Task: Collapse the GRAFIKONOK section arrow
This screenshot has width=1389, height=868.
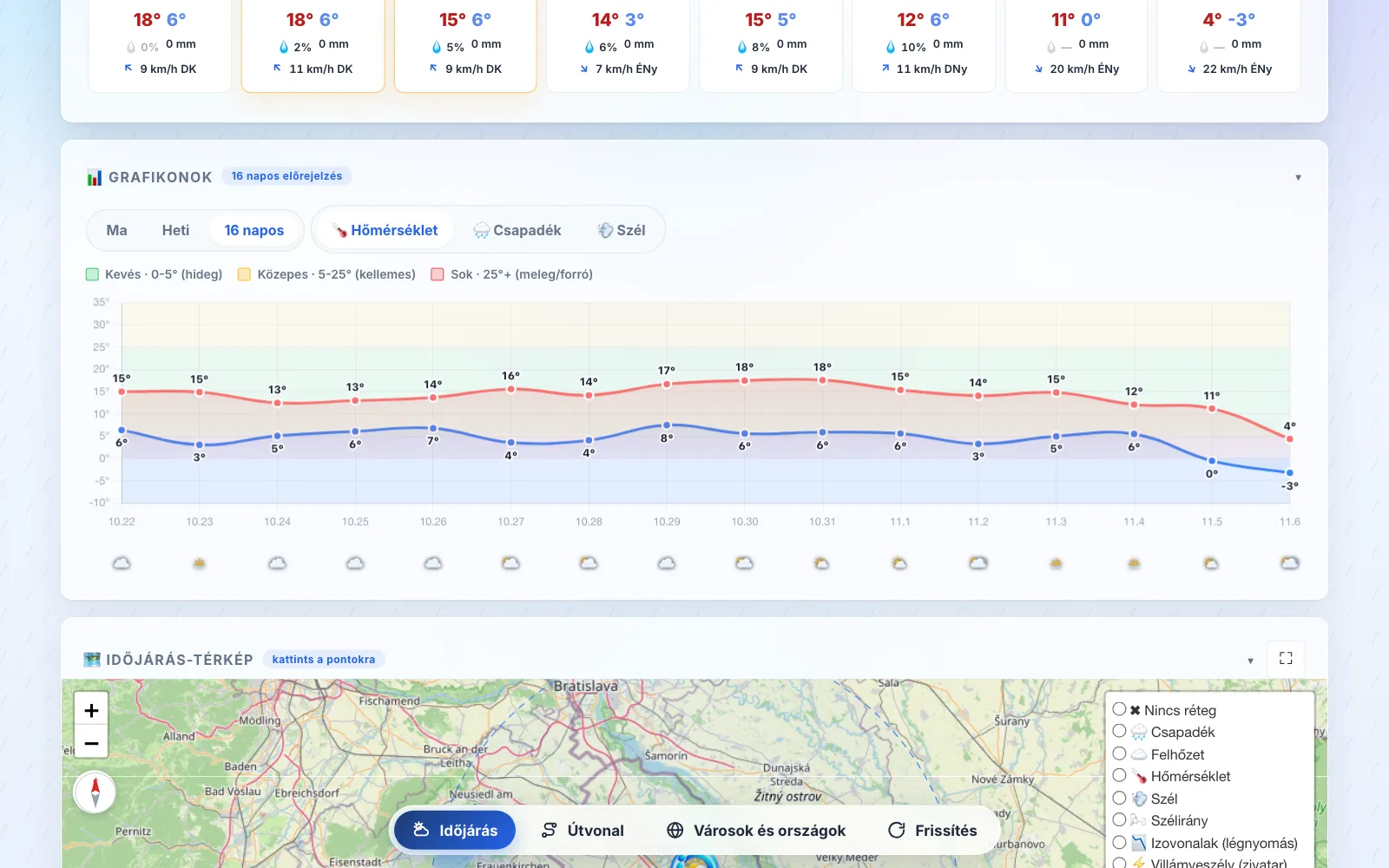Action: 1298,177
